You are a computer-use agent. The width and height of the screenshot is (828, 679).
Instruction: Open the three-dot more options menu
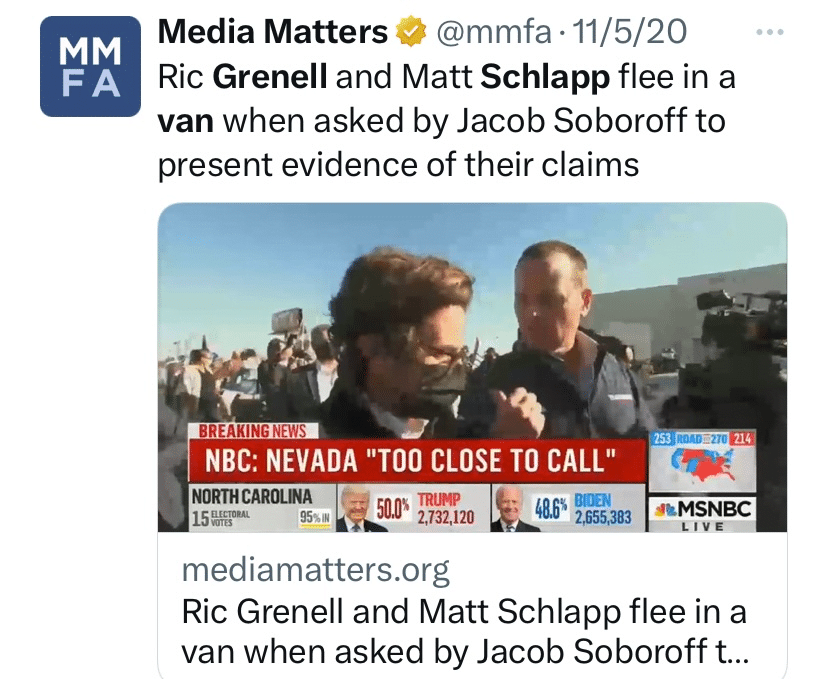(770, 32)
